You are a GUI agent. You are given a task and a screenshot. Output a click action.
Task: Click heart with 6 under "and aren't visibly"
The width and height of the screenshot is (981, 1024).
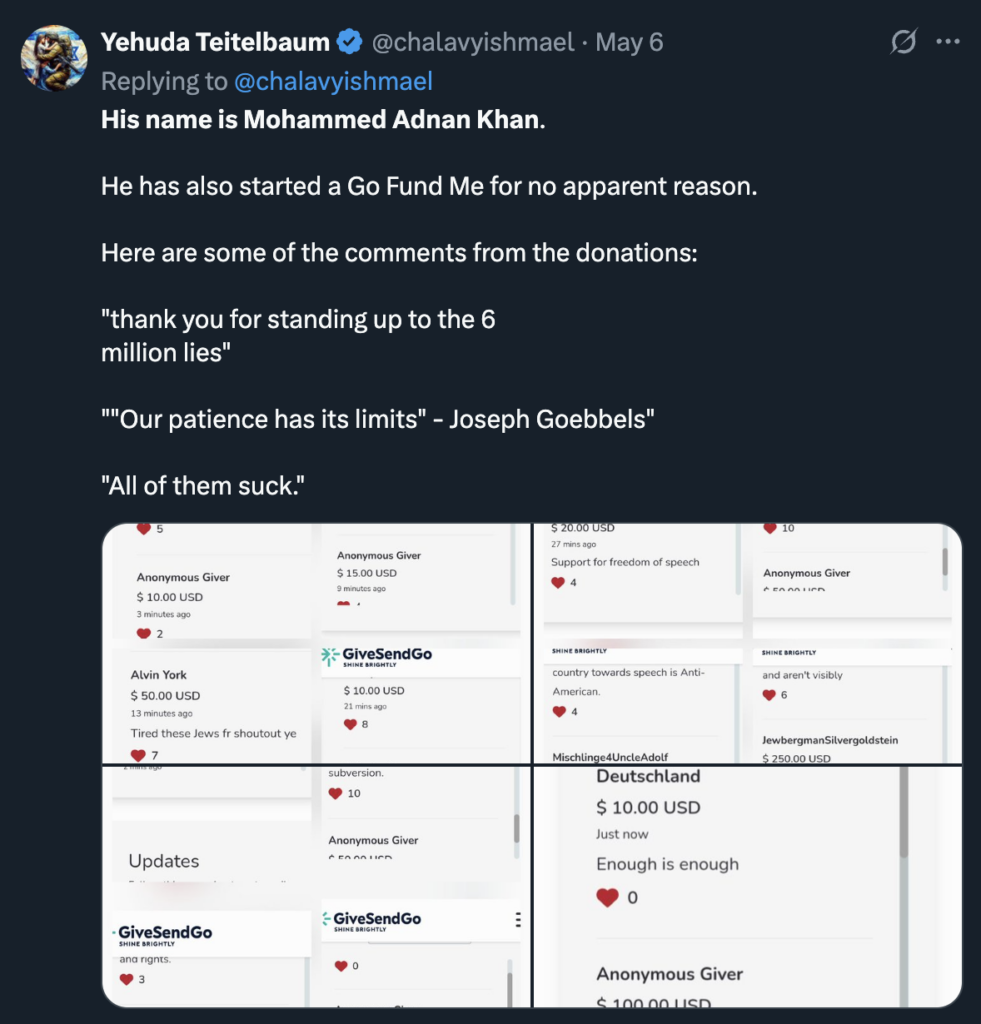click(769, 694)
